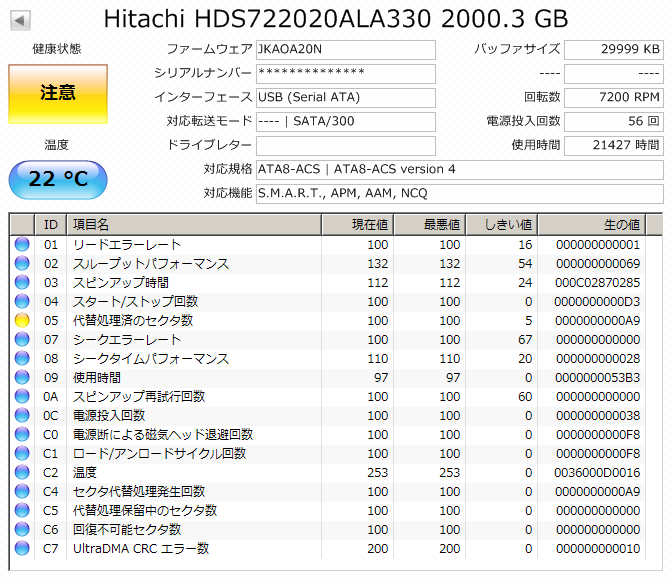Click the 対応転送モード field SATA/300
The height and width of the screenshot is (580, 672).
346,122
